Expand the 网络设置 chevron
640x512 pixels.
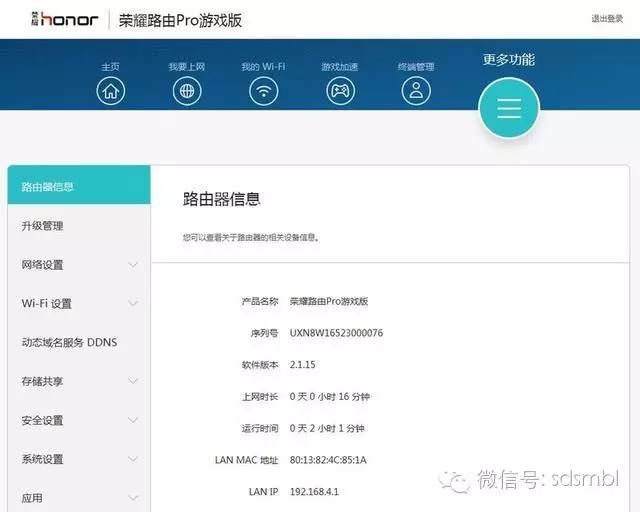pyautogui.click(x=133, y=265)
